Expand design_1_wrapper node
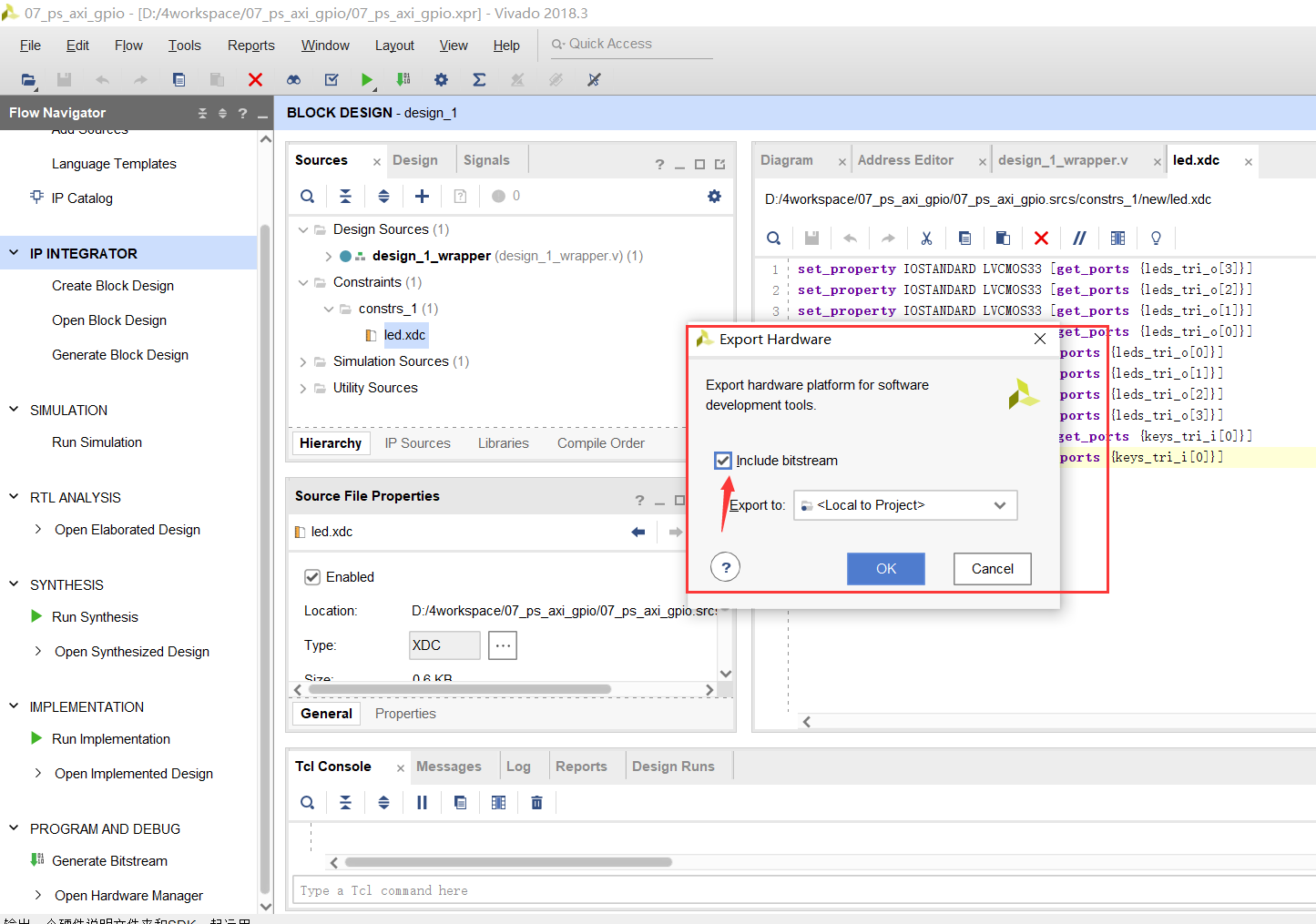 tap(328, 256)
